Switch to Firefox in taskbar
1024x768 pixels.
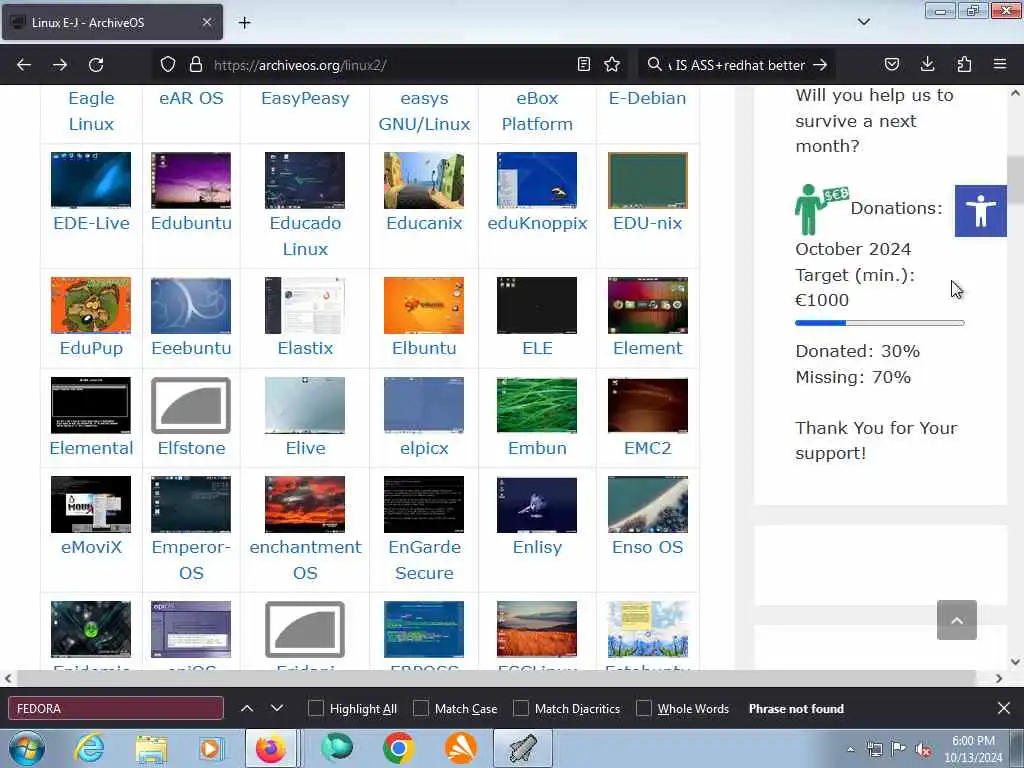pos(270,748)
